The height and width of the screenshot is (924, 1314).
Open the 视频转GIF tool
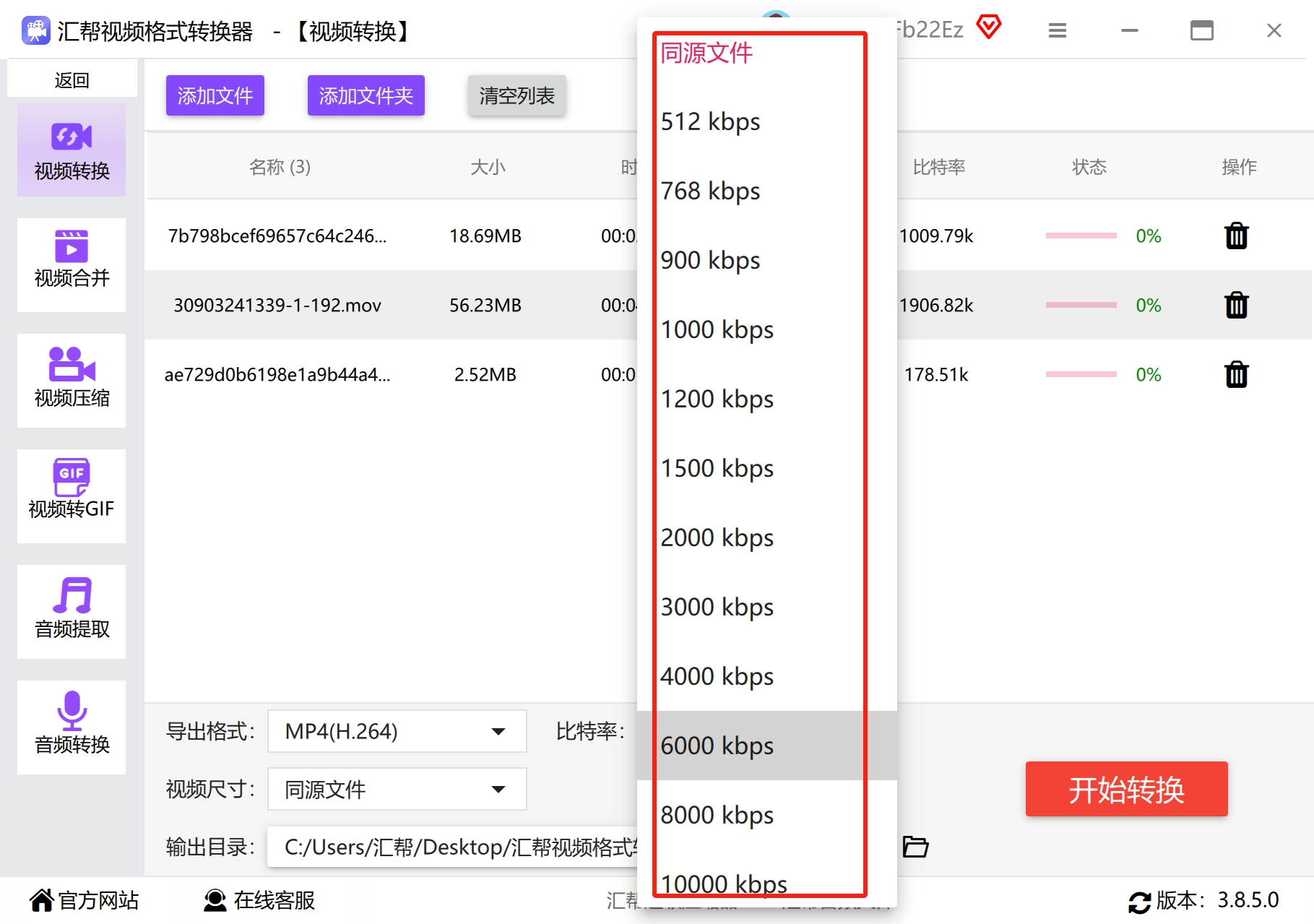pos(72,496)
